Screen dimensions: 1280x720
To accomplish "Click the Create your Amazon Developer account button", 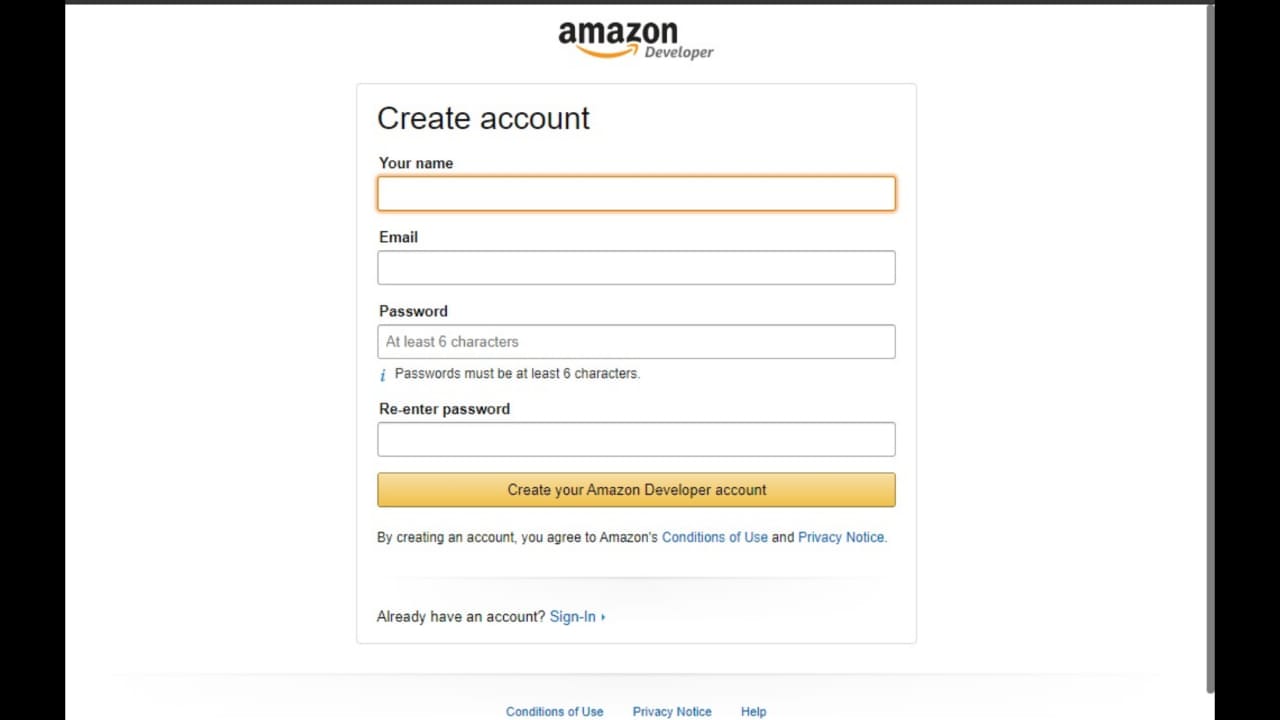I will coord(636,489).
